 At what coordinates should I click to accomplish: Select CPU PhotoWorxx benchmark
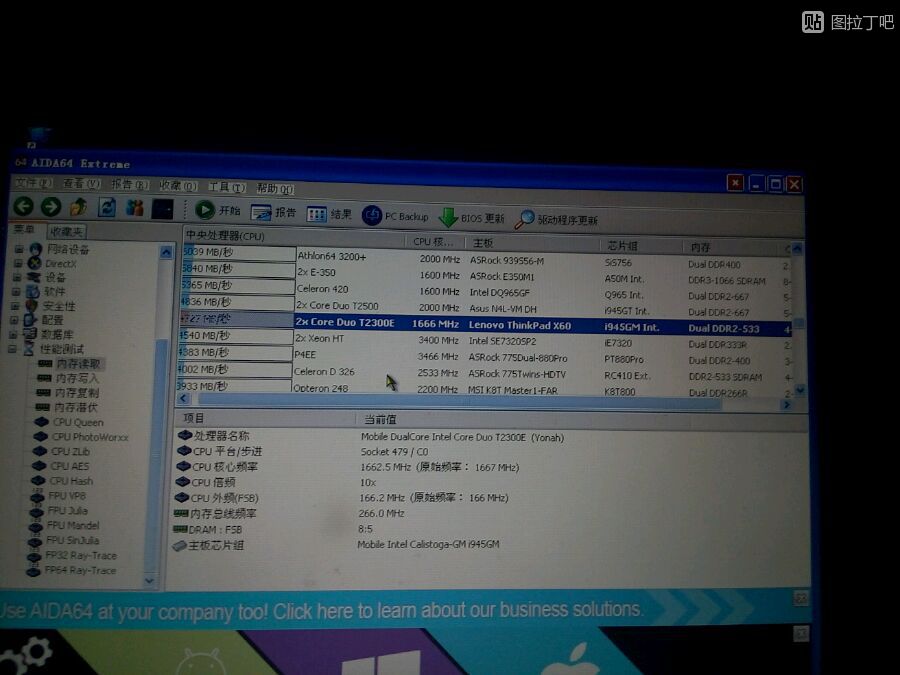(90, 437)
